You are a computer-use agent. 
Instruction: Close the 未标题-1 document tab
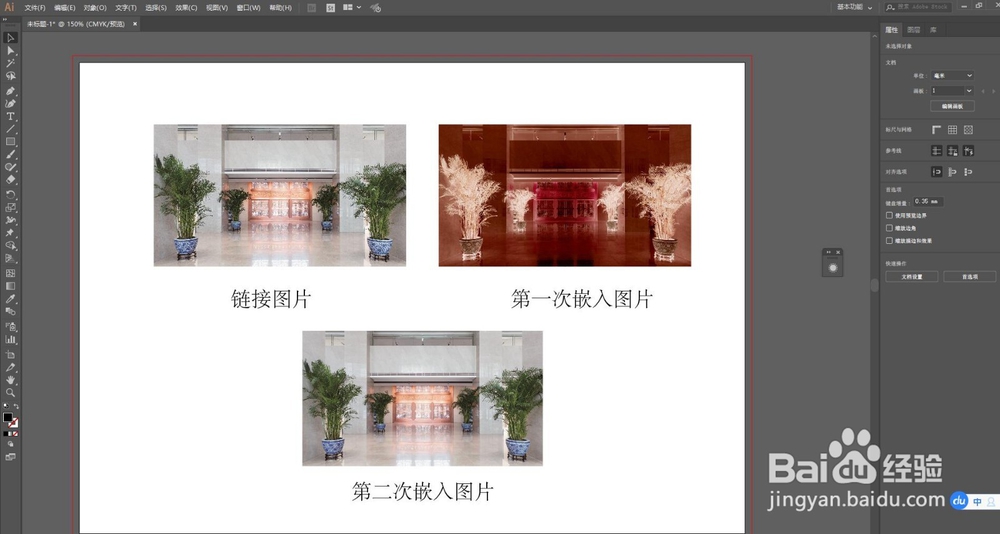(x=135, y=24)
